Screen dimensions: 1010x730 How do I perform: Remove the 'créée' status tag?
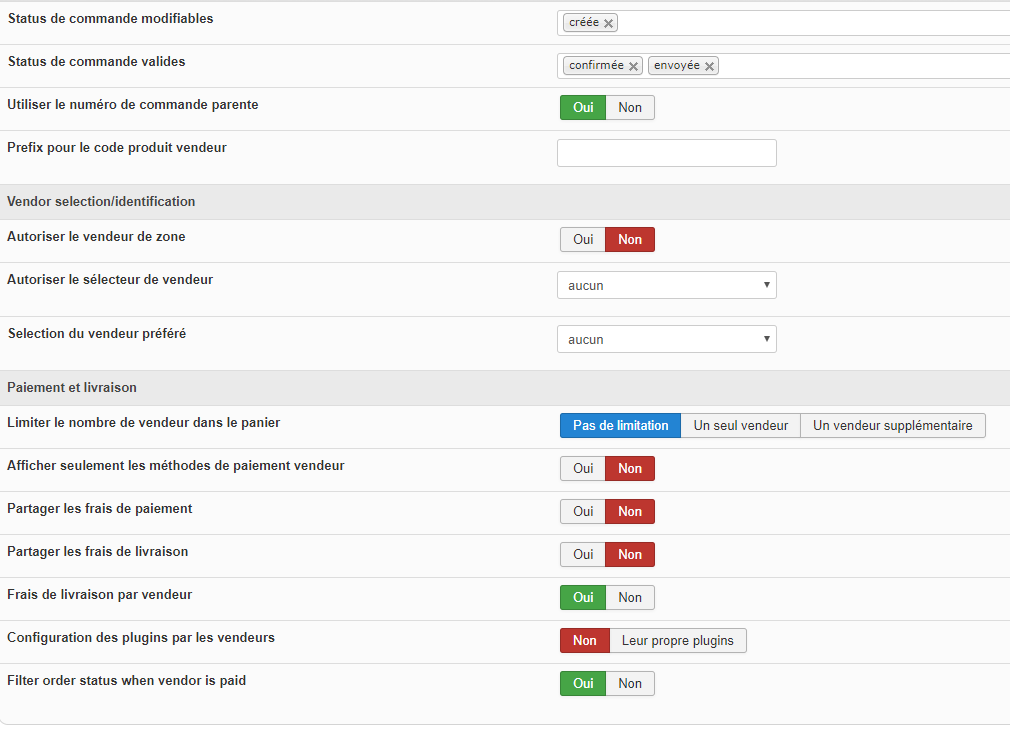click(x=608, y=23)
